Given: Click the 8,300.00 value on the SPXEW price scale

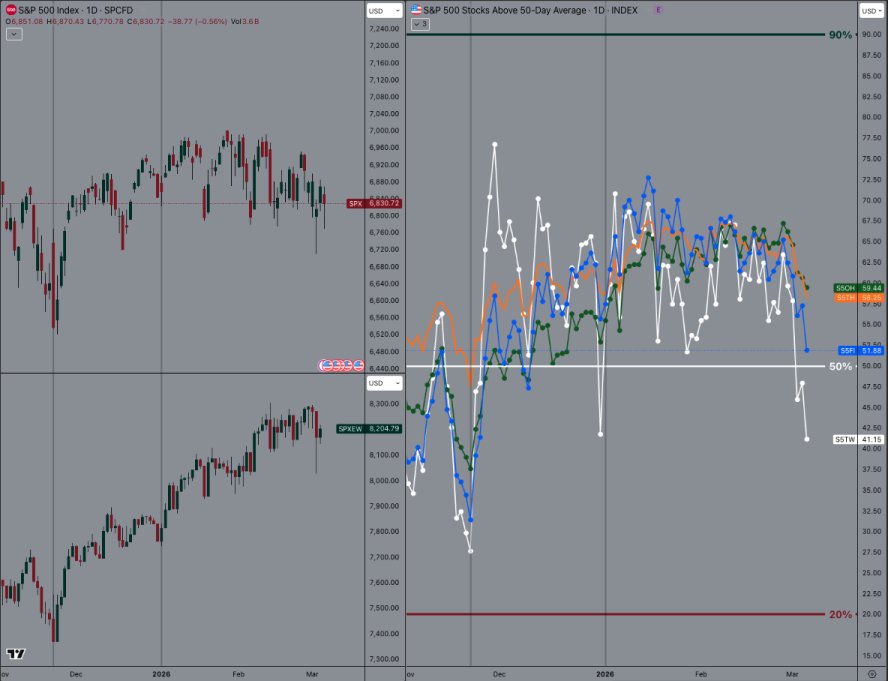Looking at the screenshot, I should 384,404.
